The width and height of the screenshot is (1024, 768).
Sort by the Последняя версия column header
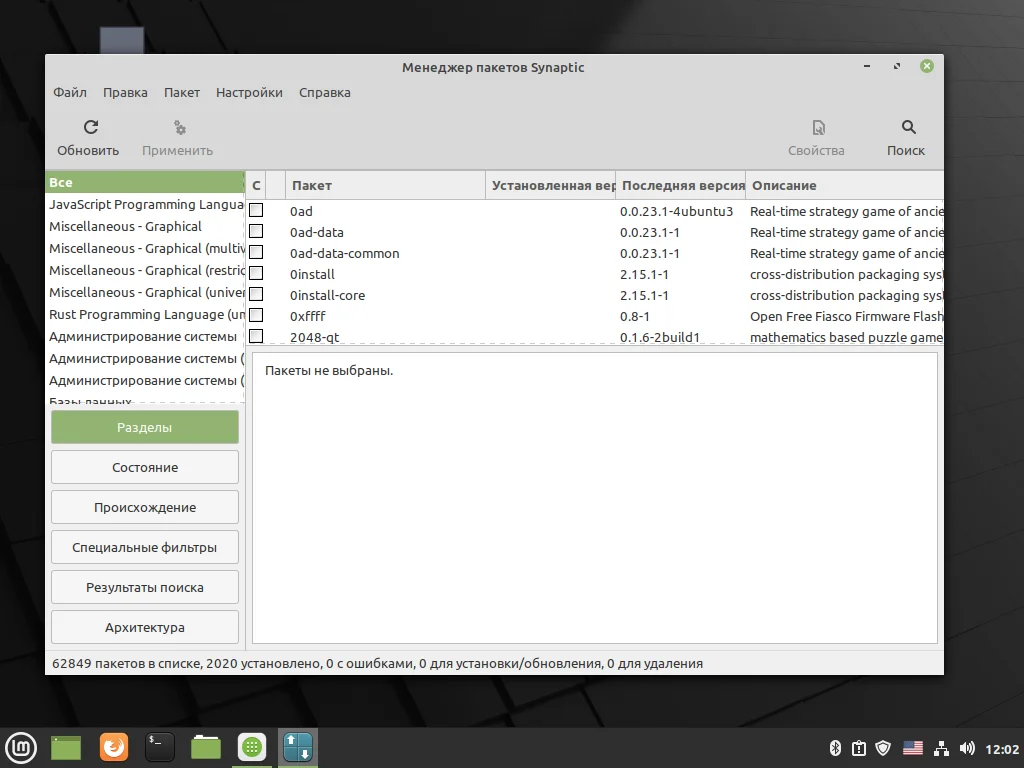coord(681,185)
